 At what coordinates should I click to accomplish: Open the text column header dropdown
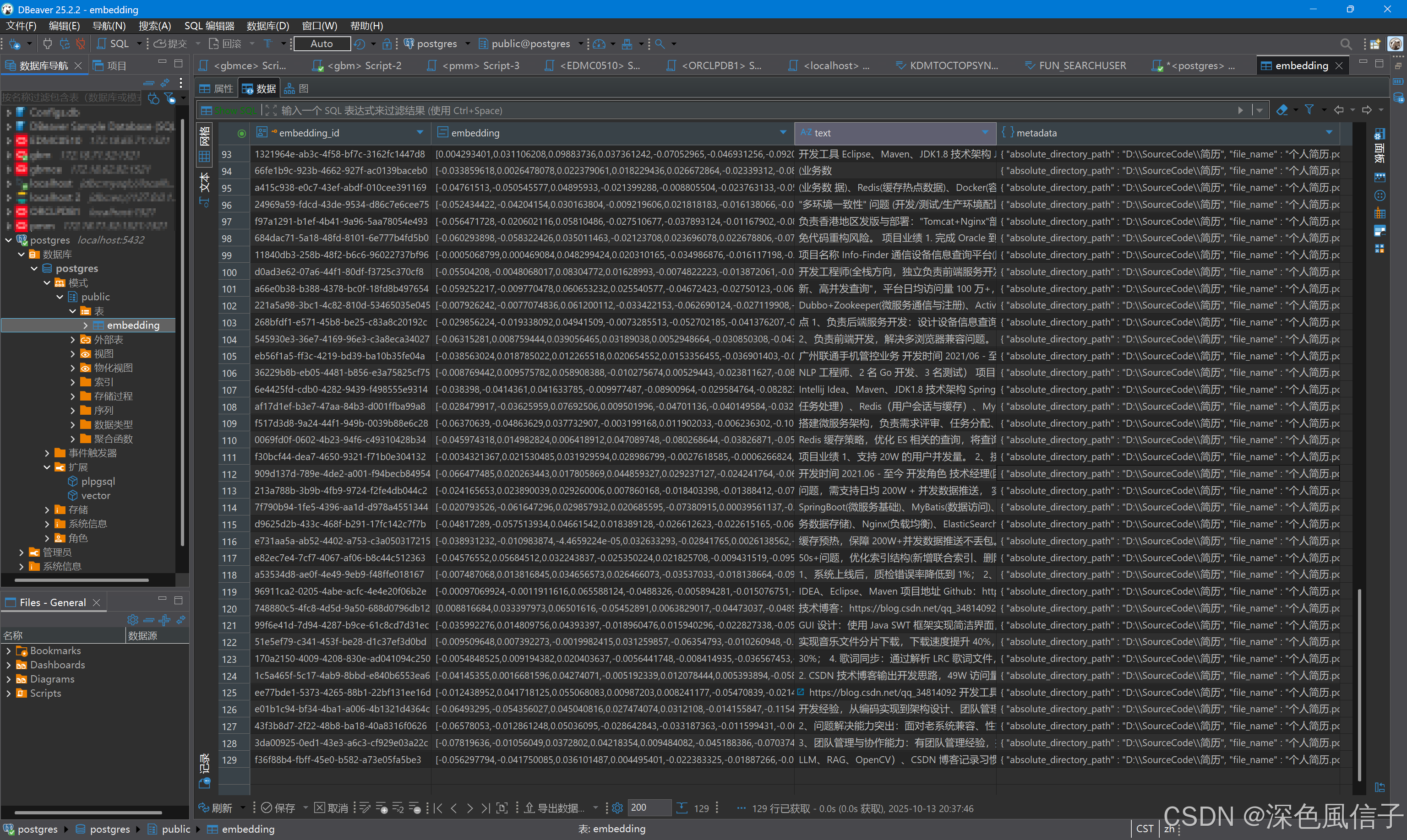985,132
